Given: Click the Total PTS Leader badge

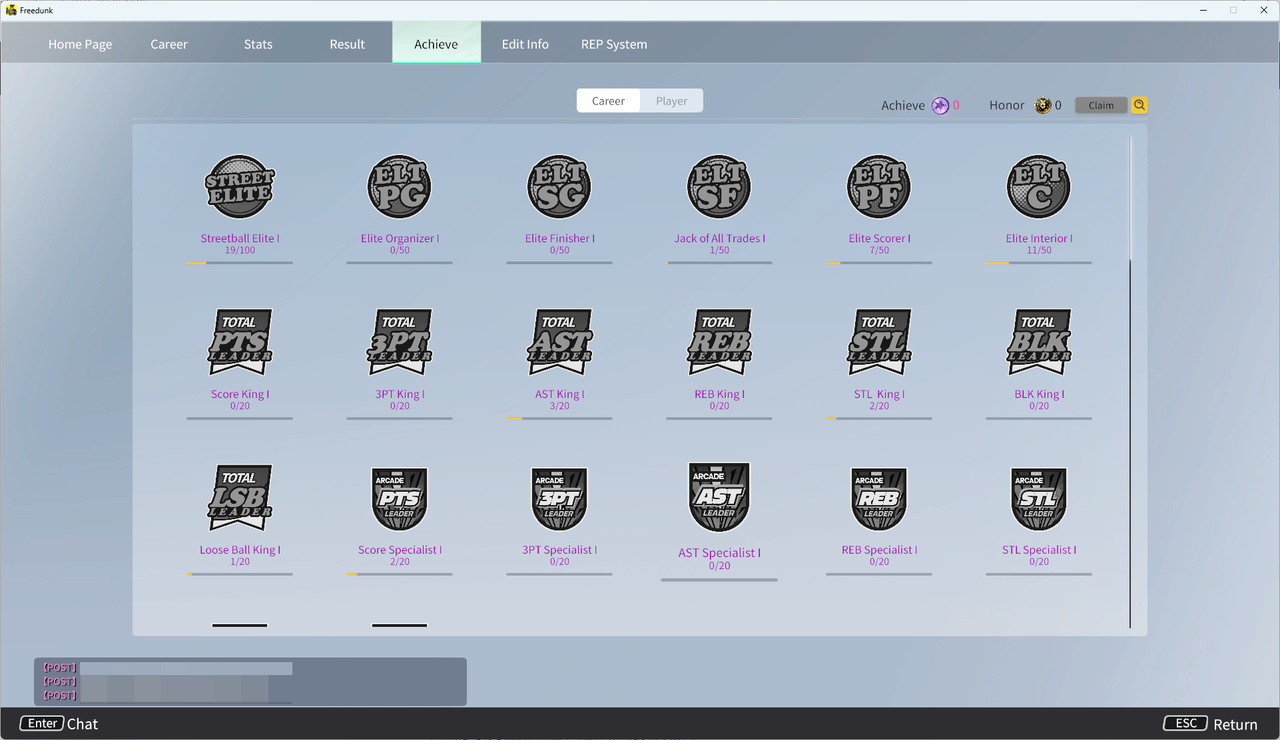Looking at the screenshot, I should click(240, 342).
